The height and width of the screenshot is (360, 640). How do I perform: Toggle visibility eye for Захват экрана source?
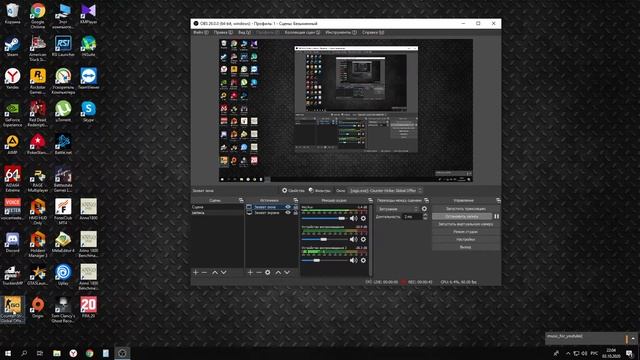pyautogui.click(x=288, y=213)
